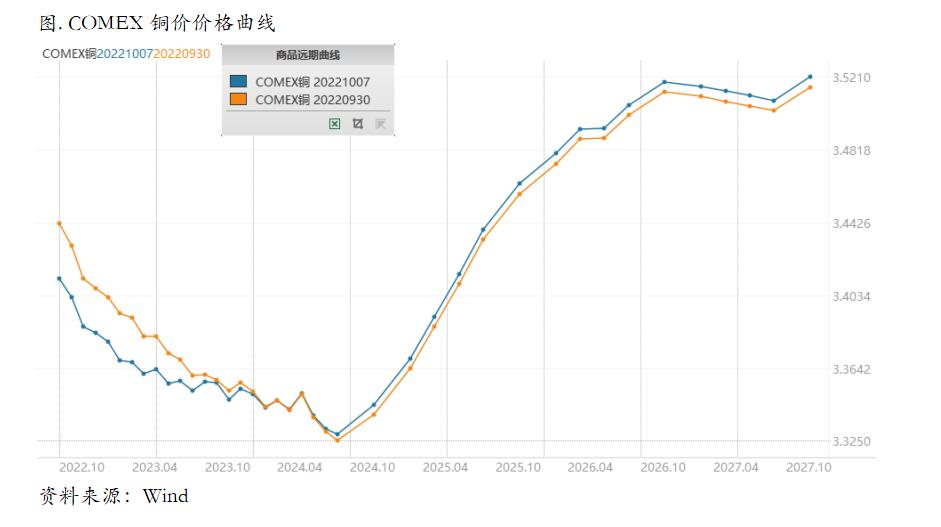Click the 2026.04 x-axis label
The width and height of the screenshot is (941, 527).
click(590, 467)
